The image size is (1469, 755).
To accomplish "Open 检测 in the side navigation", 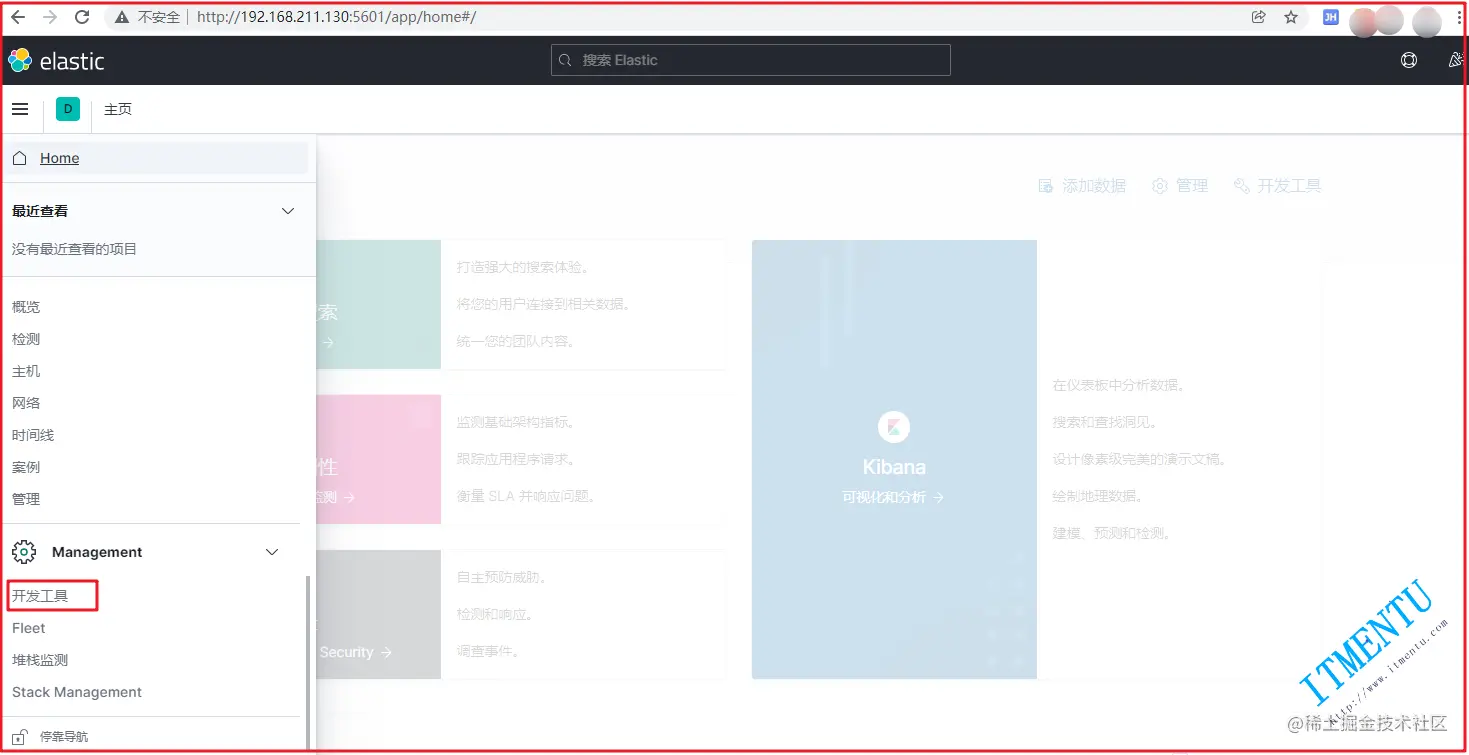I will click(26, 339).
